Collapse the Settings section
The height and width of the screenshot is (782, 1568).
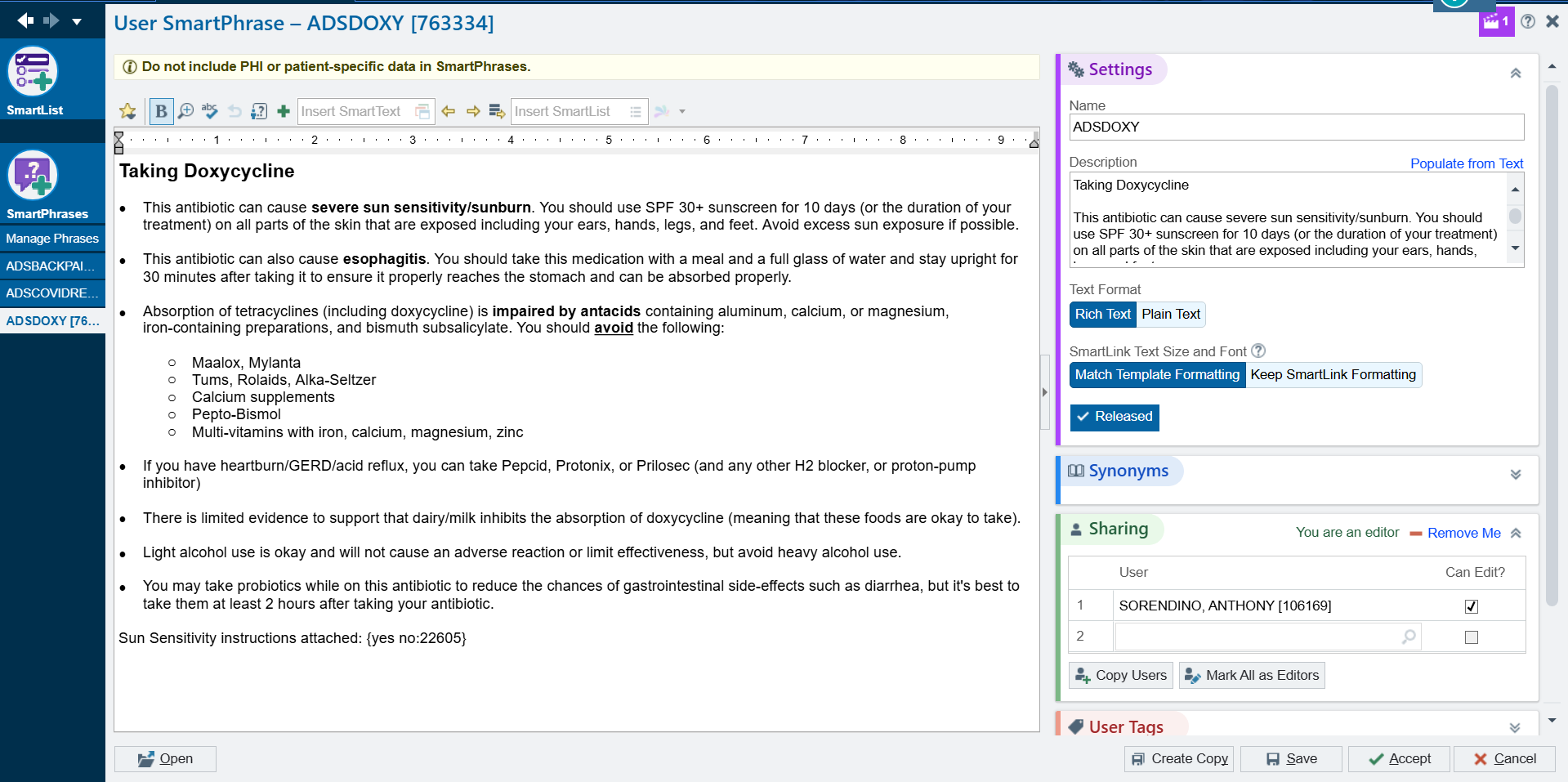coord(1516,73)
